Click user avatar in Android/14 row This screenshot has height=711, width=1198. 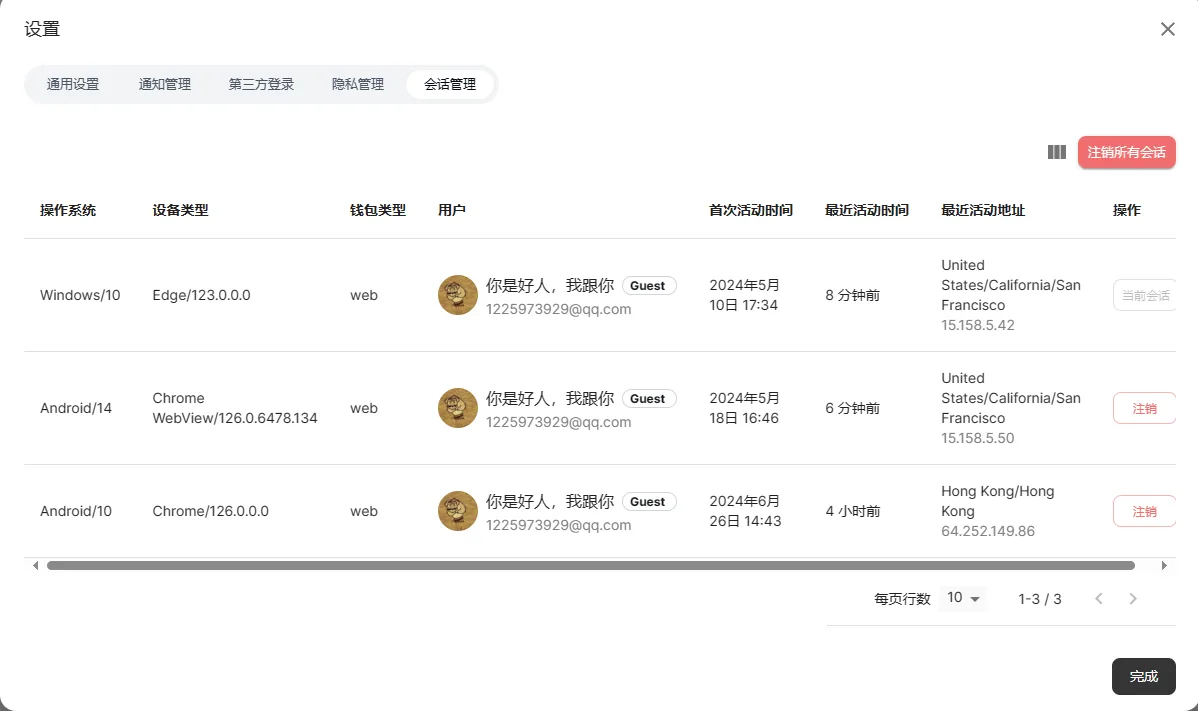[458, 408]
